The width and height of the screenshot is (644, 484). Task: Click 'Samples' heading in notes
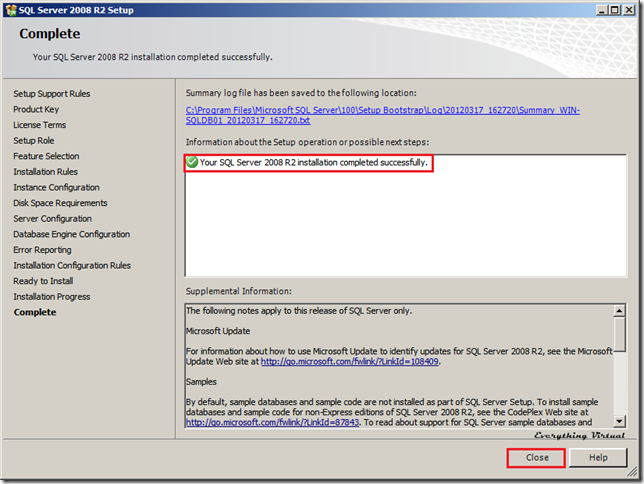pos(201,382)
